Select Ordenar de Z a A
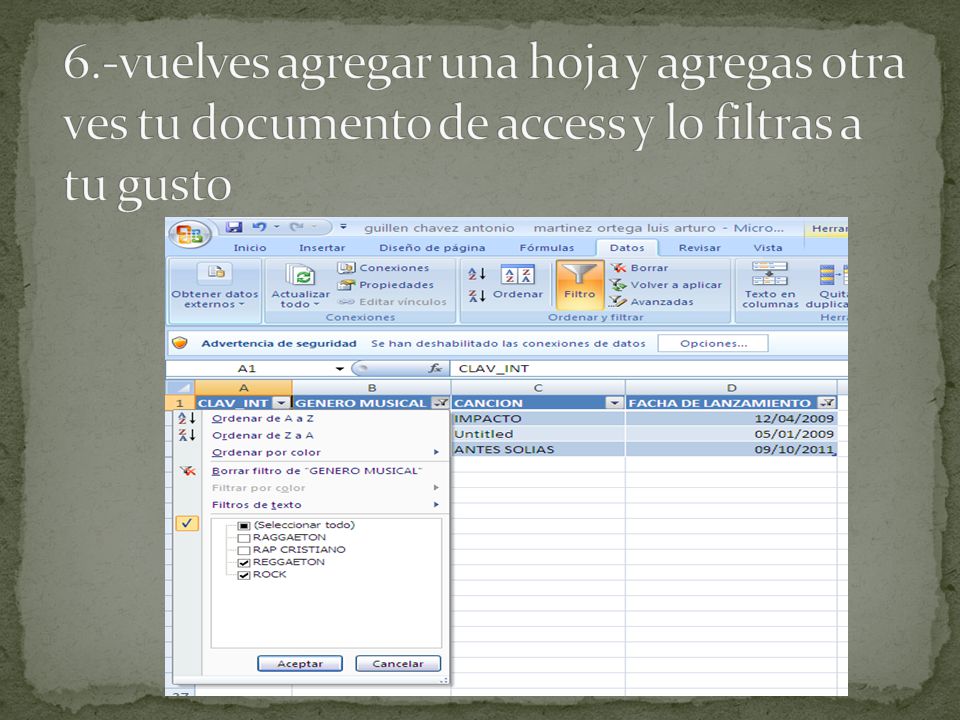 tap(262, 435)
